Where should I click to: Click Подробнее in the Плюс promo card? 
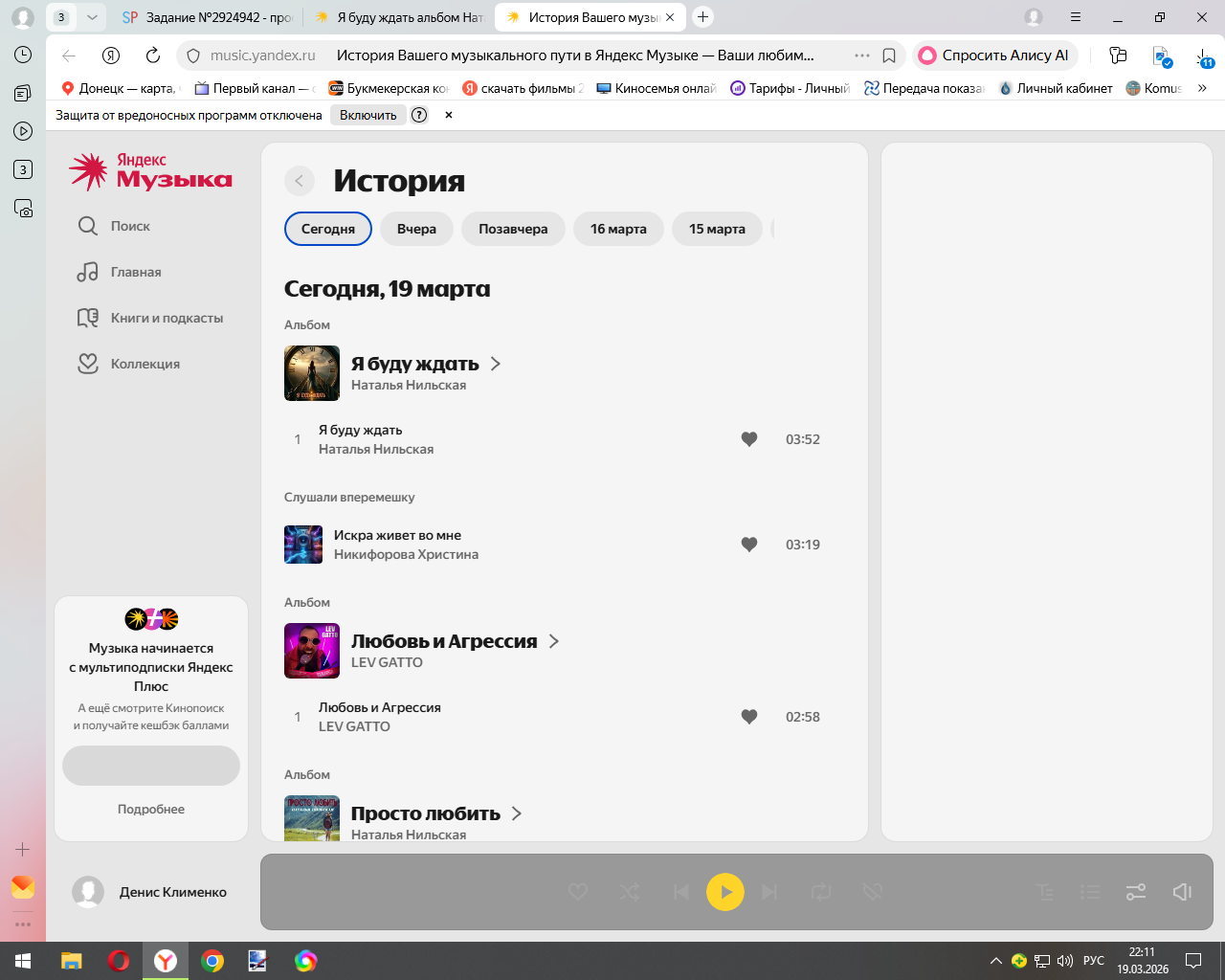point(151,809)
